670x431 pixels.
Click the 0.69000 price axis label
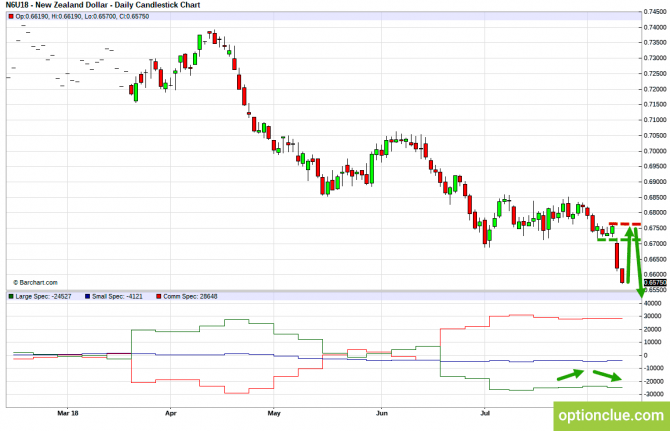coord(655,182)
